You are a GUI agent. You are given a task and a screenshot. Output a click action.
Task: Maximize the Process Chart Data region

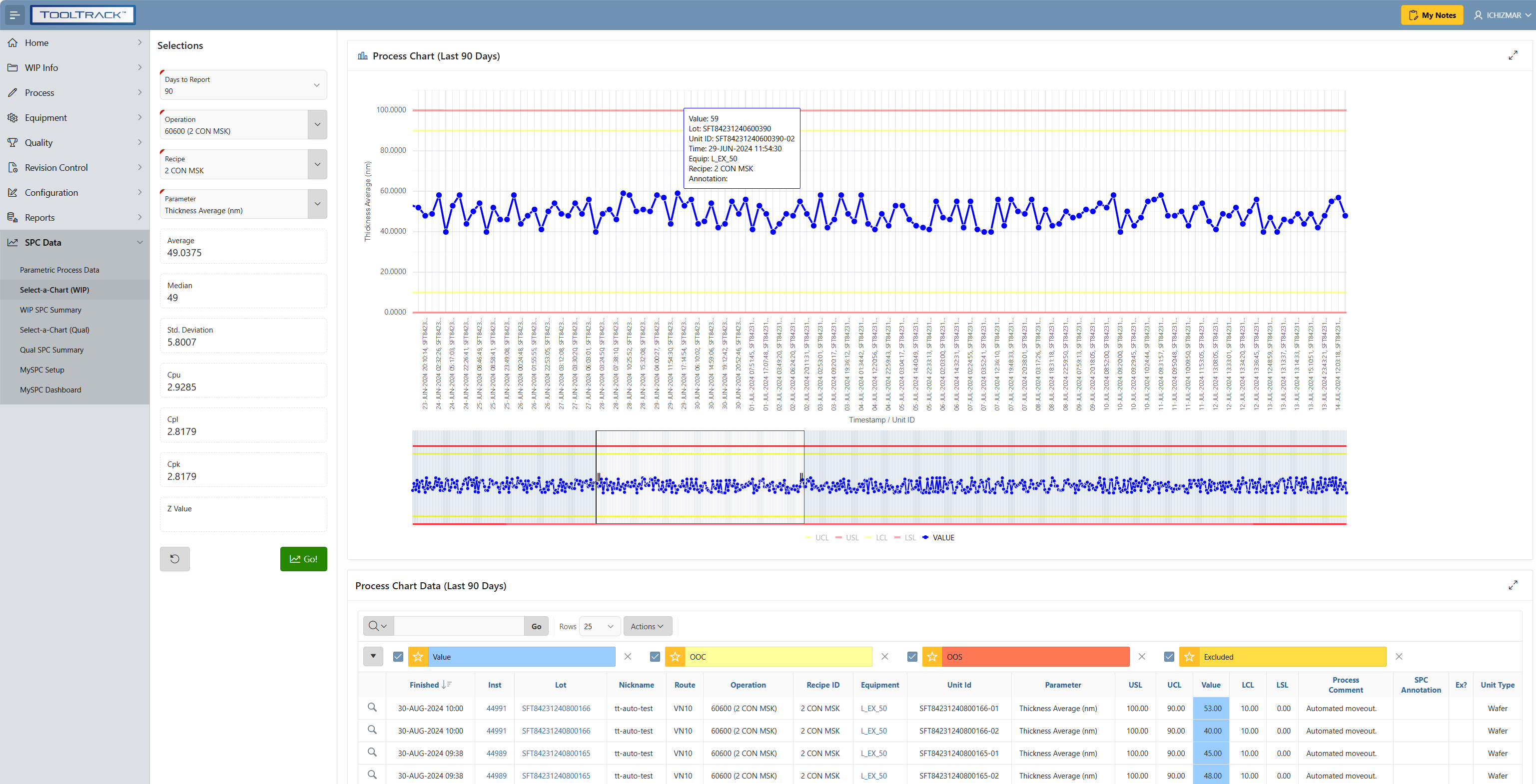pyautogui.click(x=1513, y=585)
